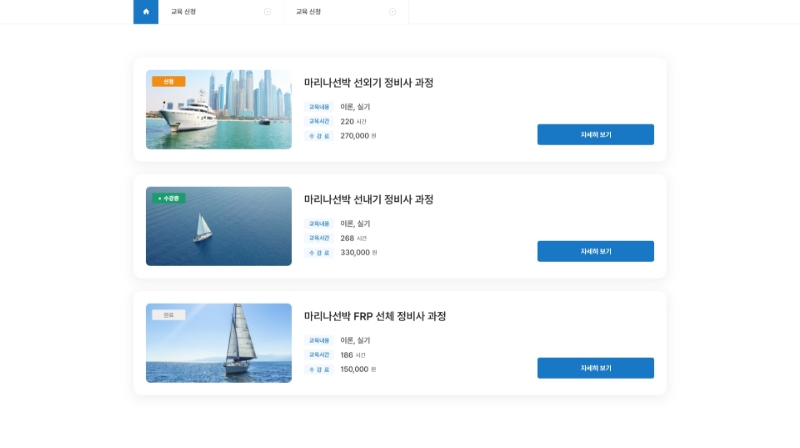Open details for 선내기 정비사 과정
This screenshot has height=448, width=800.
click(595, 252)
